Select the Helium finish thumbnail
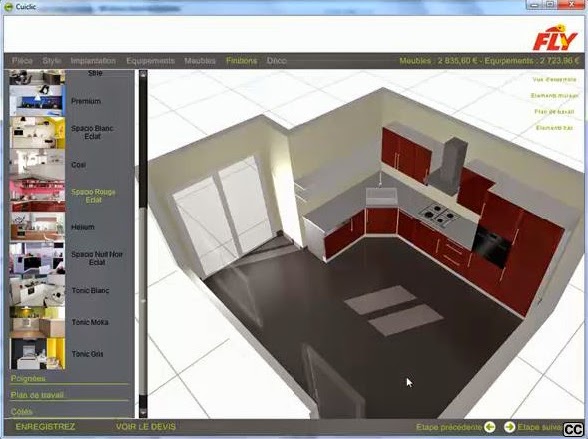588x439 pixels. pos(37,227)
